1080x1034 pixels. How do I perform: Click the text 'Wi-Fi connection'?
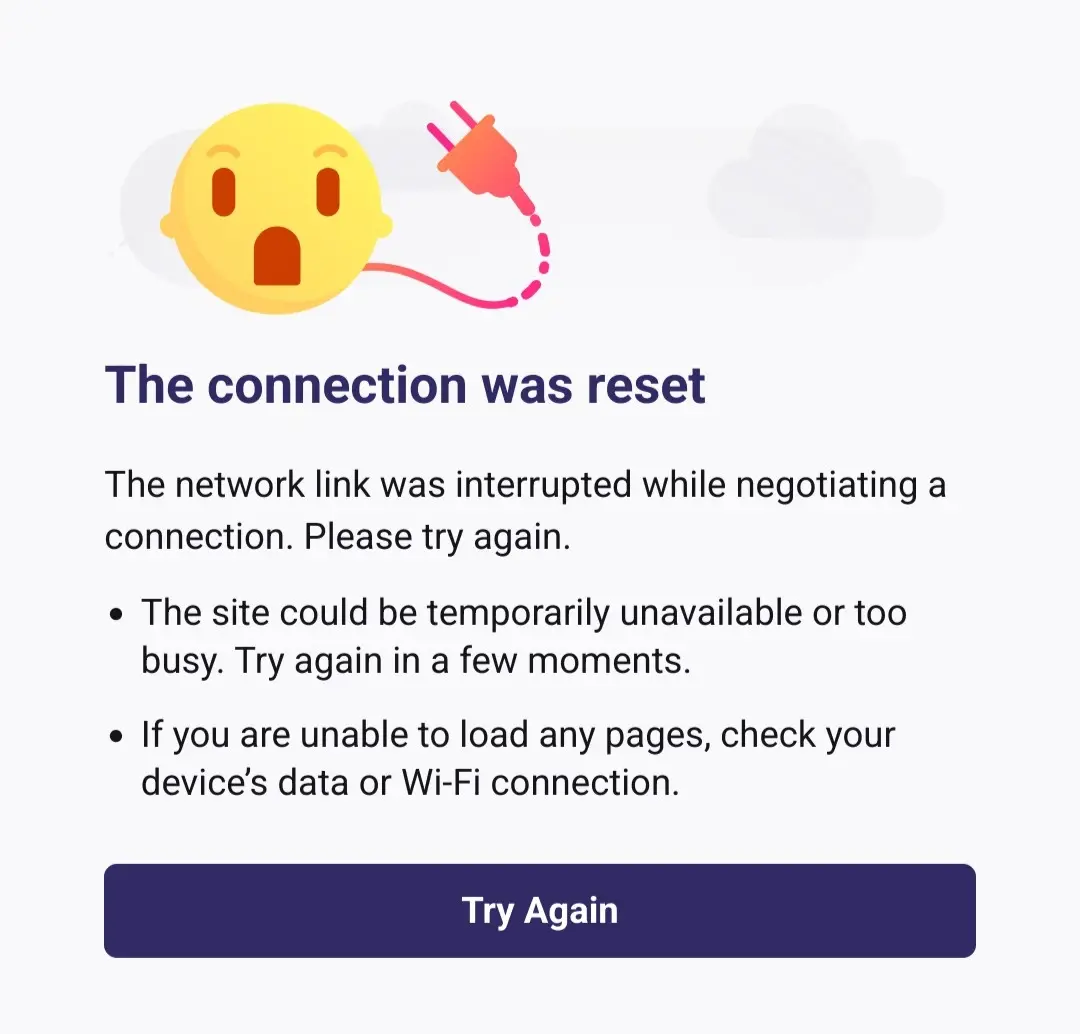[x=541, y=783]
